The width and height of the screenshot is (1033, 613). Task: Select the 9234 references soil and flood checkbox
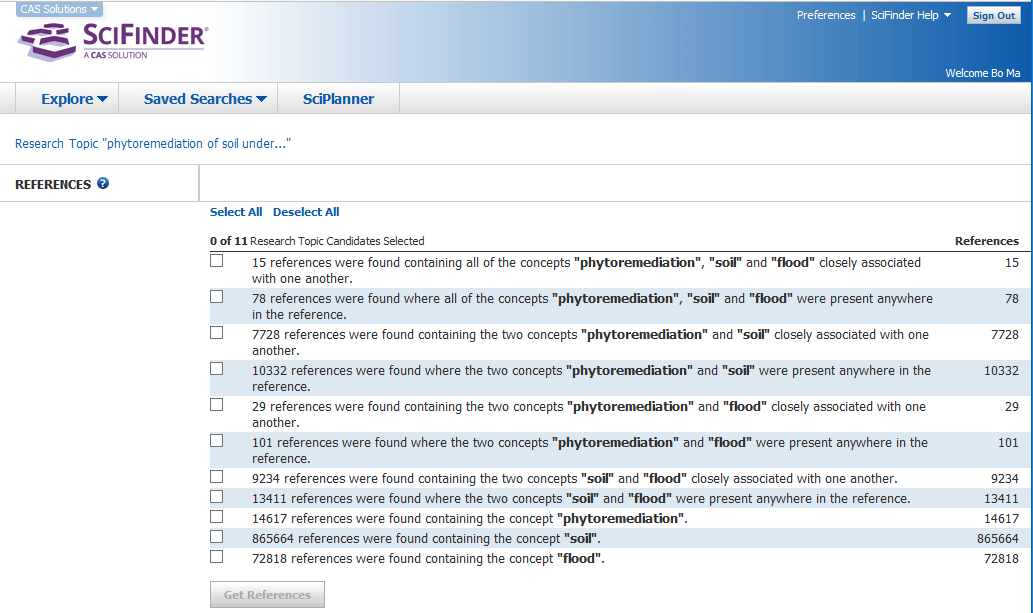point(217,477)
